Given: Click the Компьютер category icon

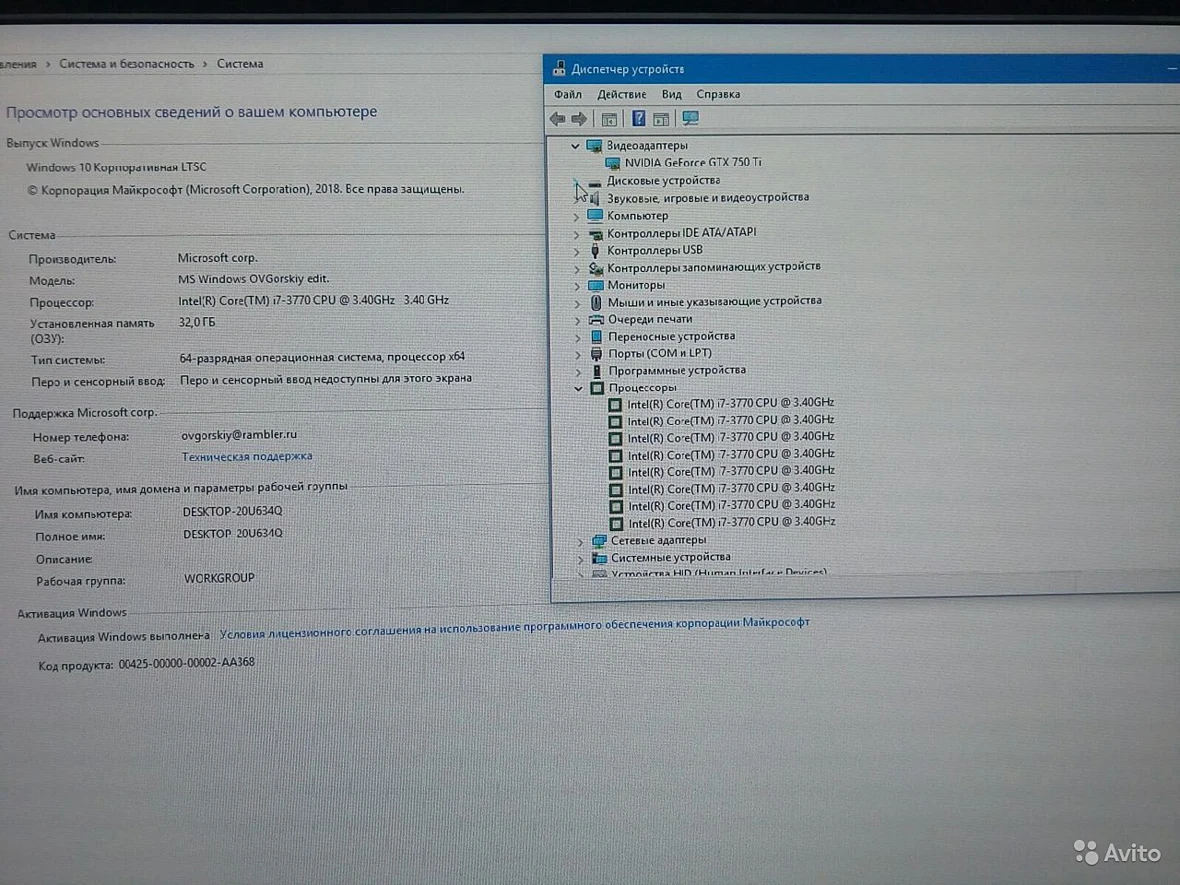Looking at the screenshot, I should pyautogui.click(x=595, y=215).
